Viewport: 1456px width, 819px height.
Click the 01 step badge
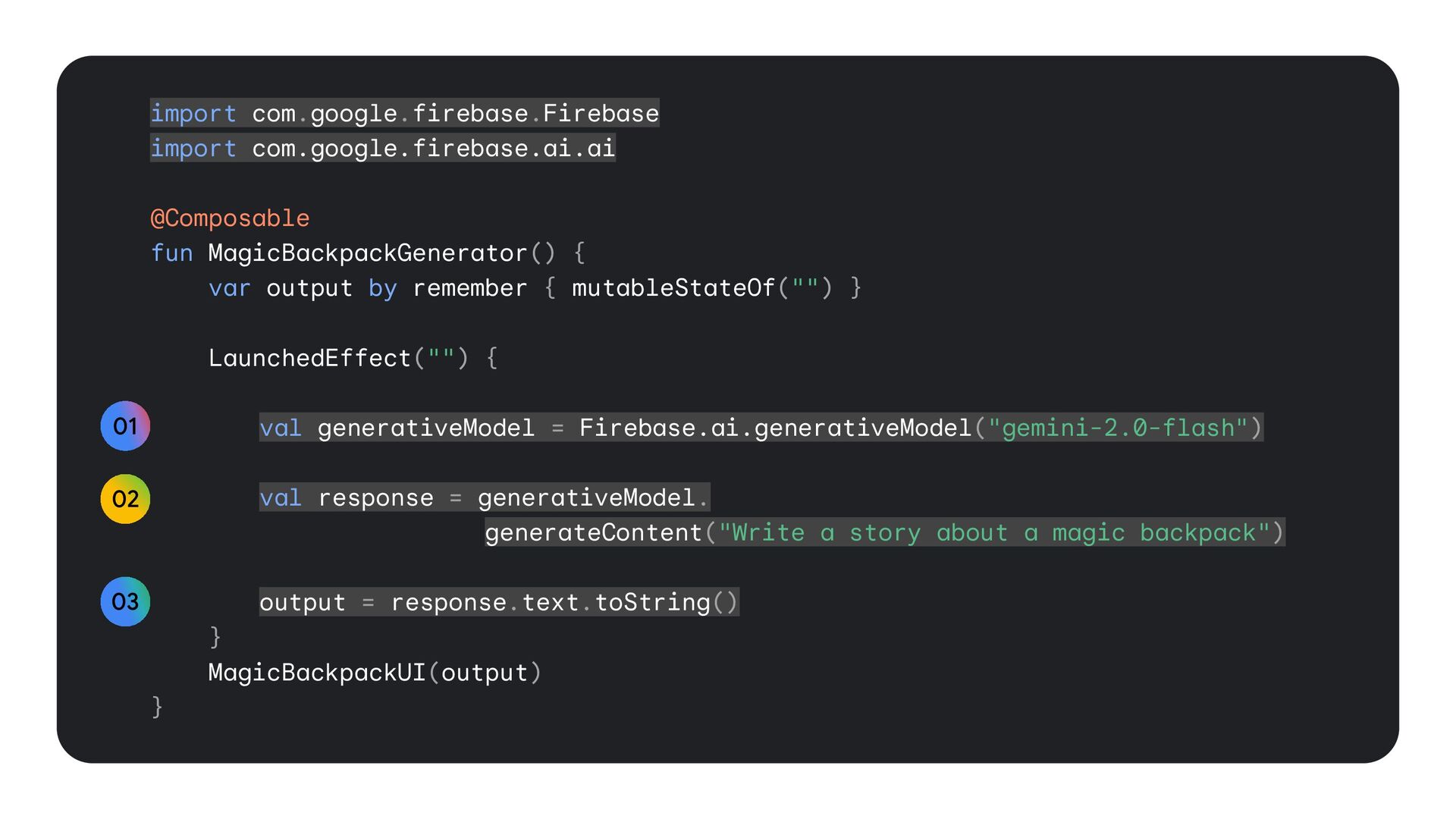[x=125, y=426]
